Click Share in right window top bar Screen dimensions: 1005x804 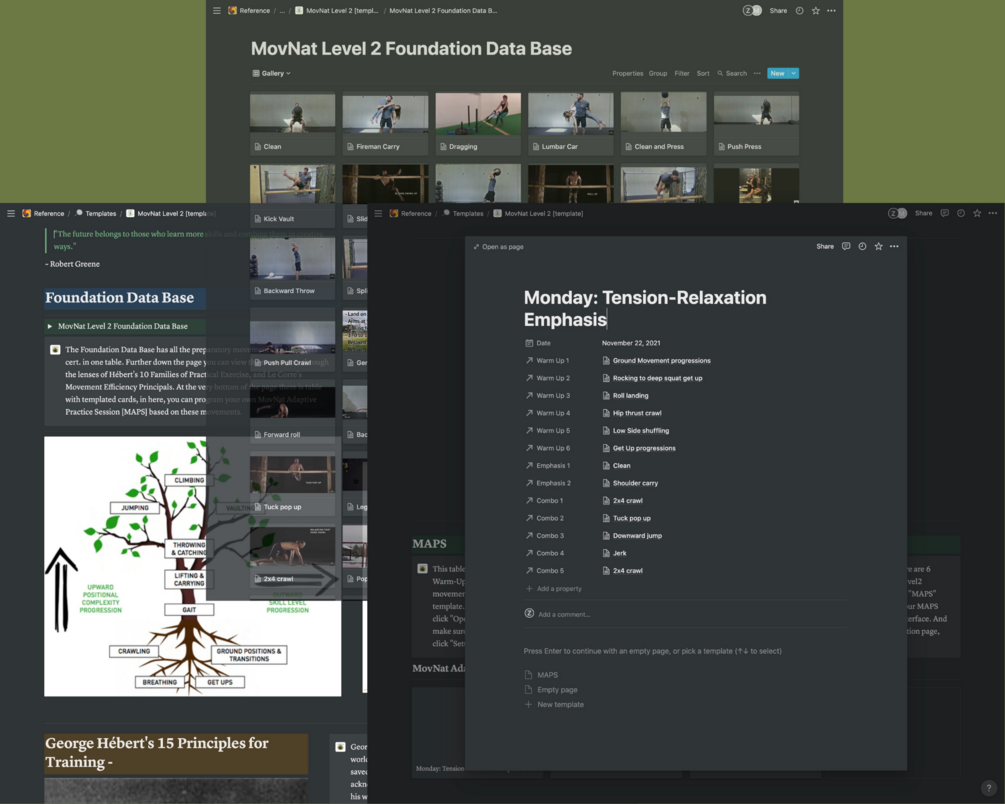(x=924, y=214)
